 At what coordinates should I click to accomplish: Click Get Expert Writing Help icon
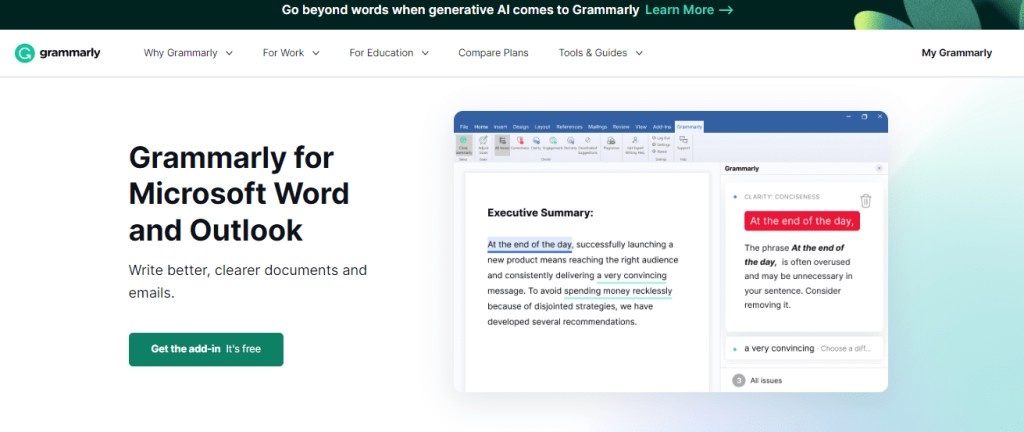coord(635,144)
